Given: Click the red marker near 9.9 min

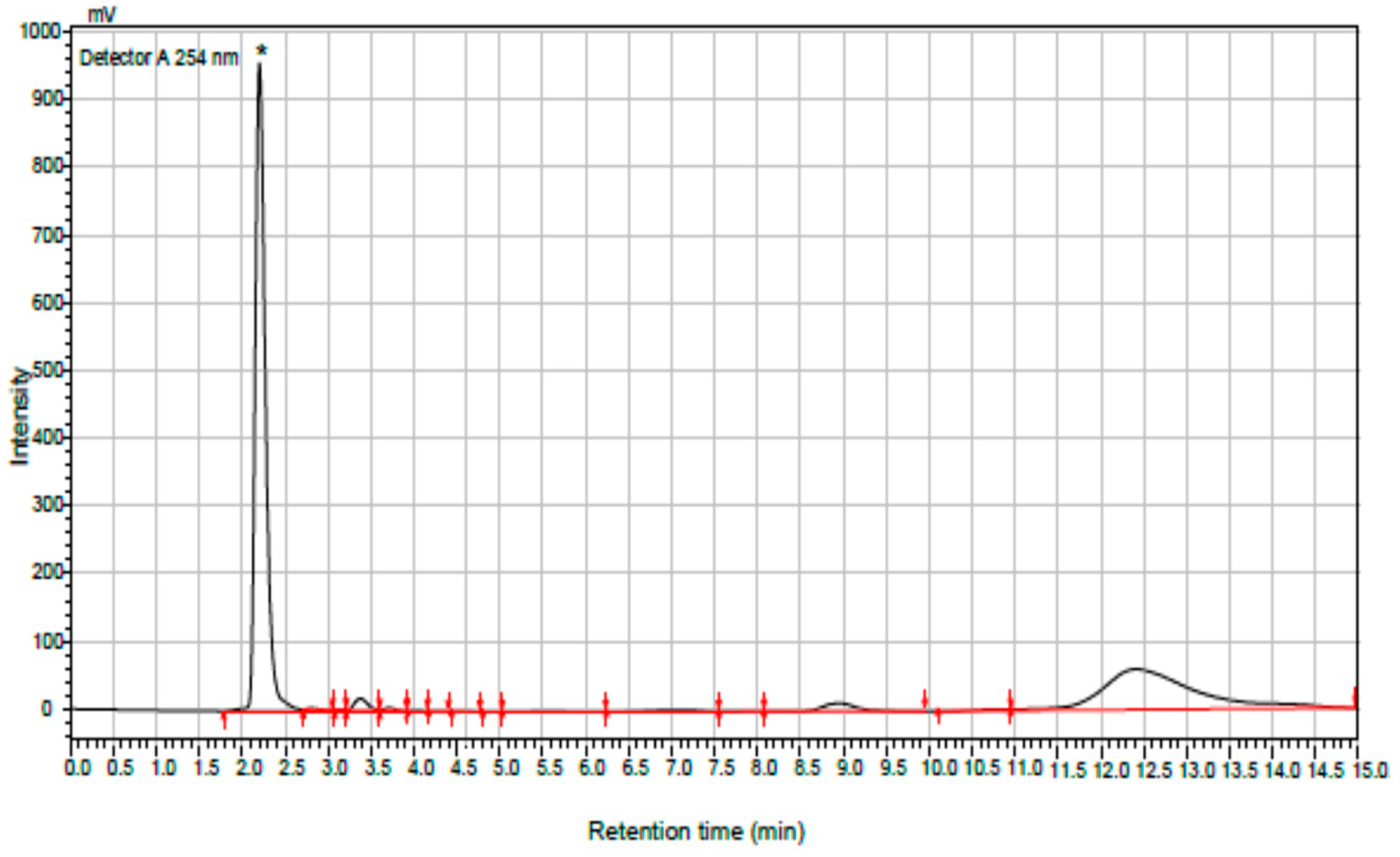Looking at the screenshot, I should (924, 699).
